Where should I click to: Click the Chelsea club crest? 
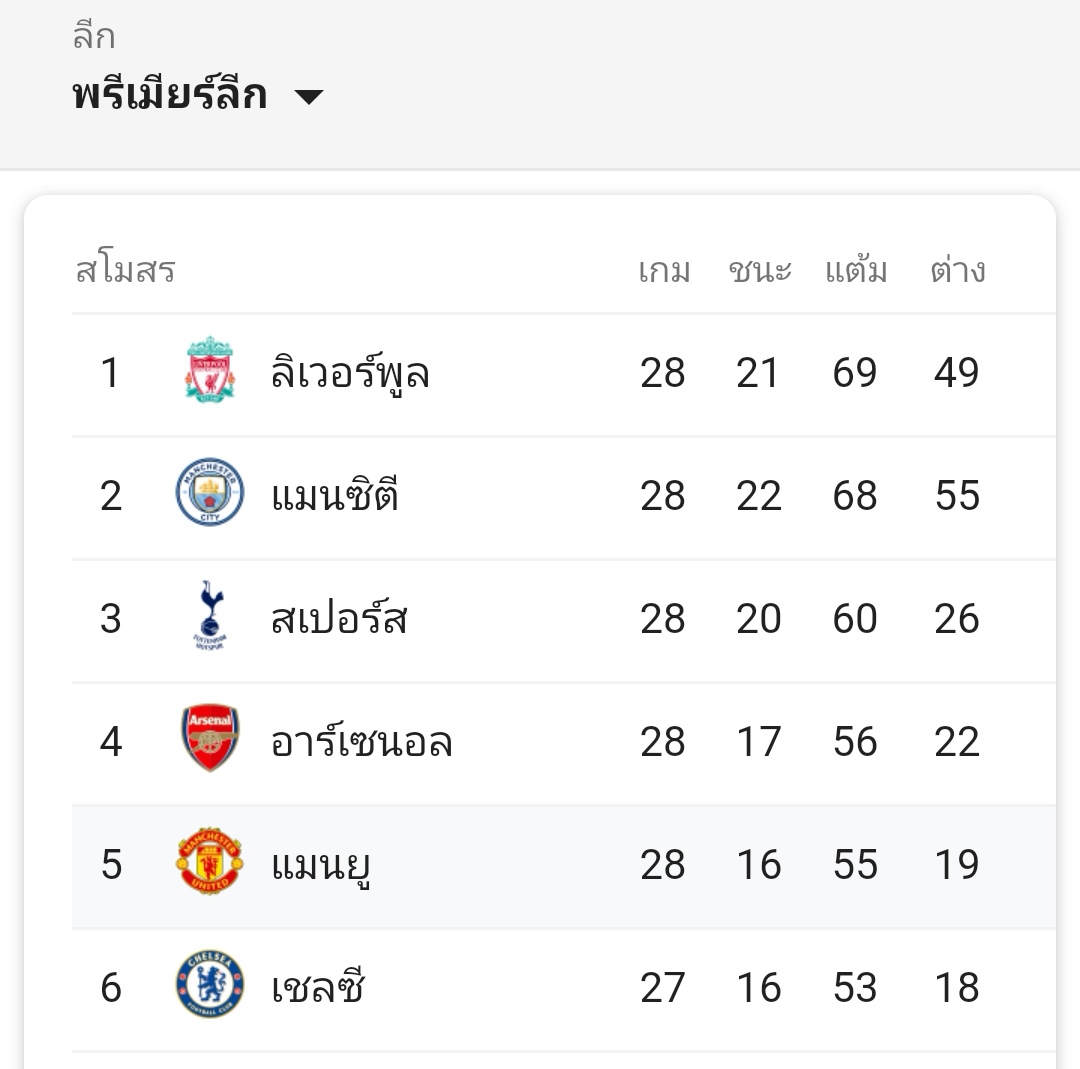point(210,986)
